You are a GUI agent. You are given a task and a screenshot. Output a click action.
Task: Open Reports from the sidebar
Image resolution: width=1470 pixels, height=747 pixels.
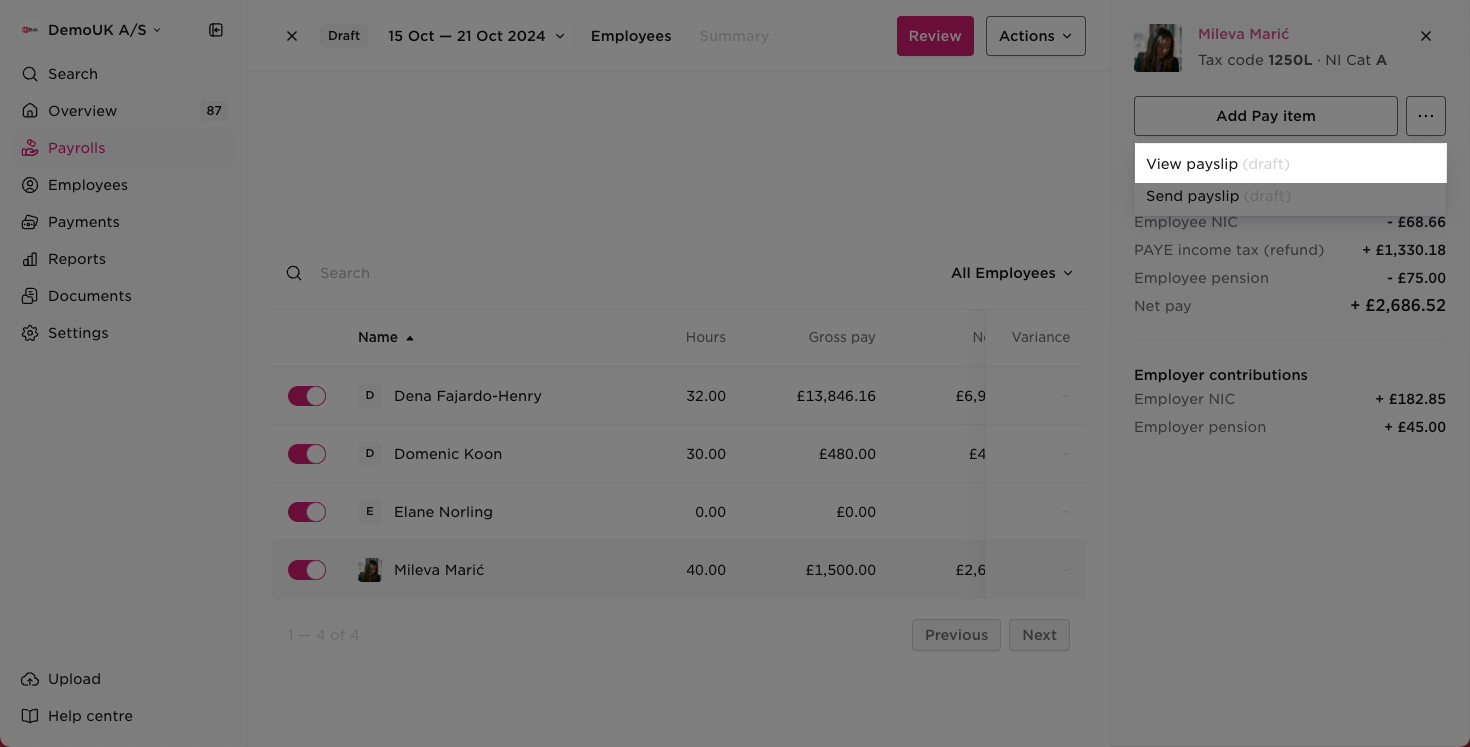point(75,258)
